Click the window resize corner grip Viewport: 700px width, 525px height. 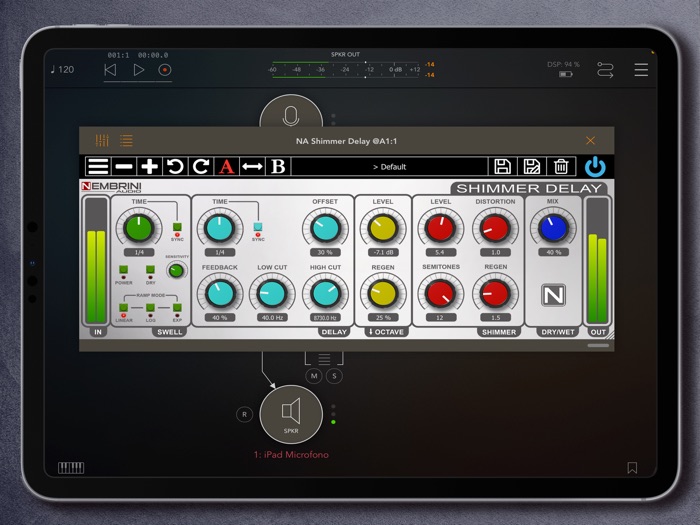click(609, 335)
